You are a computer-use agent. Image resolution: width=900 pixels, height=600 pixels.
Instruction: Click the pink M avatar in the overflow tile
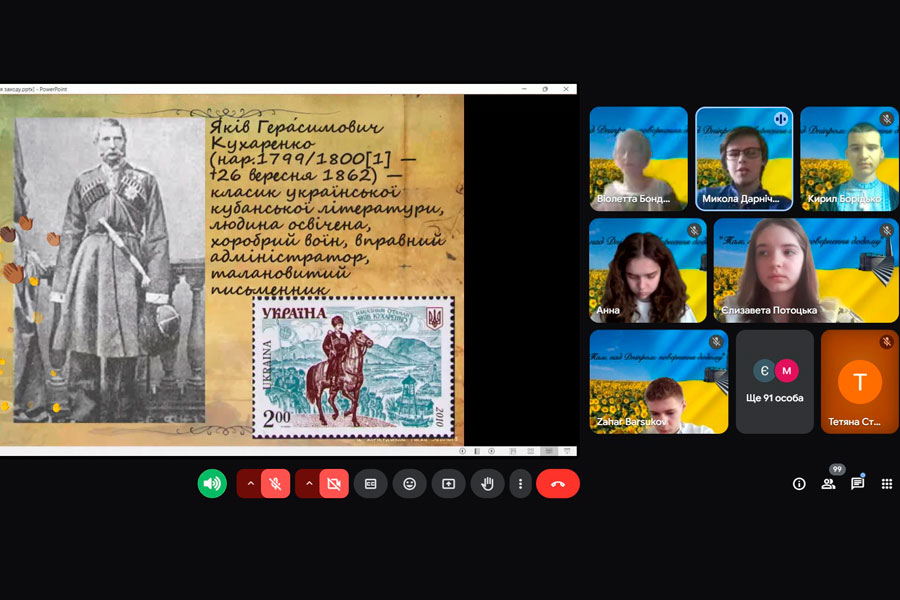point(787,371)
